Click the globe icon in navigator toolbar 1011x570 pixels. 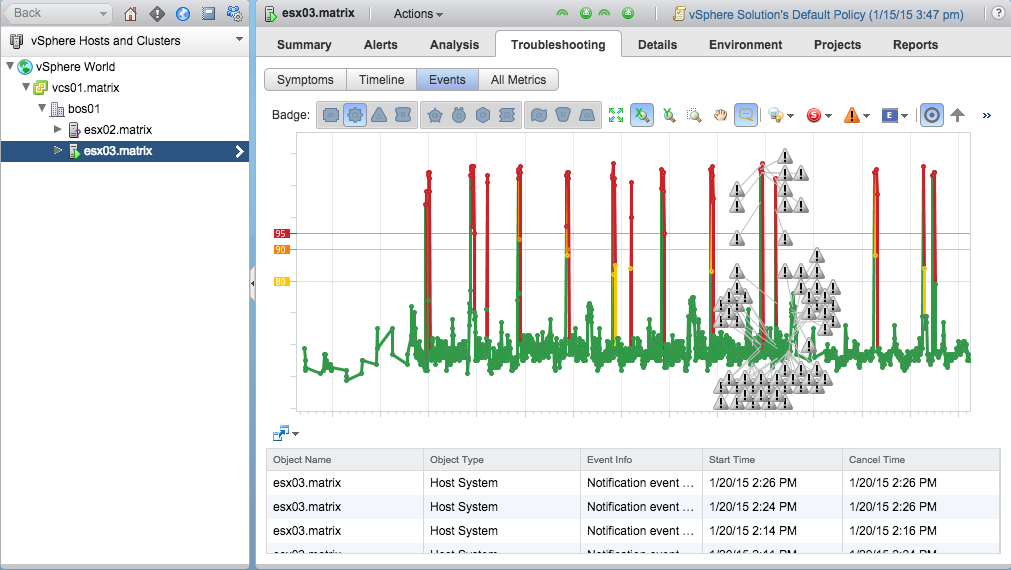click(x=182, y=14)
